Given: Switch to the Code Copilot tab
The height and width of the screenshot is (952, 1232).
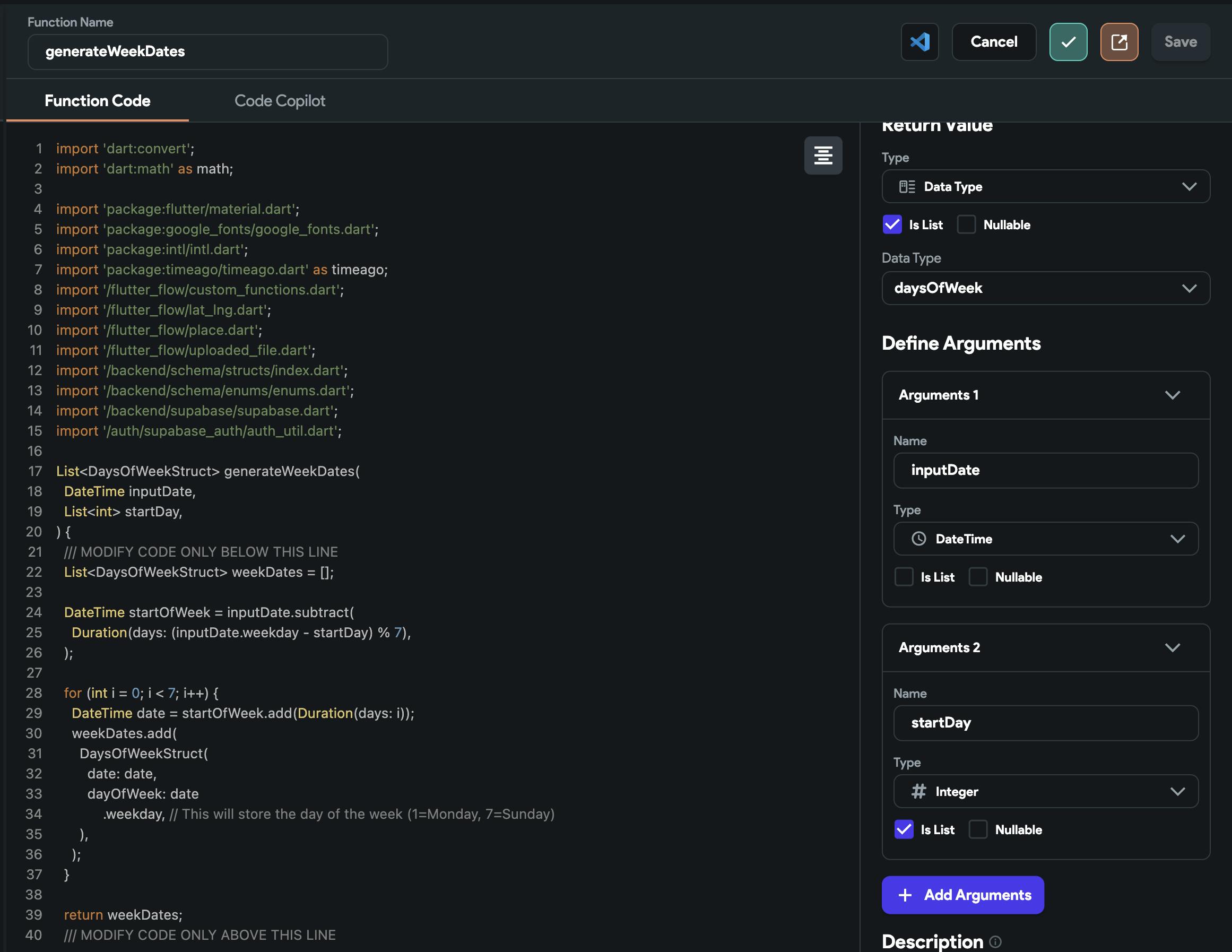Looking at the screenshot, I should 280,101.
